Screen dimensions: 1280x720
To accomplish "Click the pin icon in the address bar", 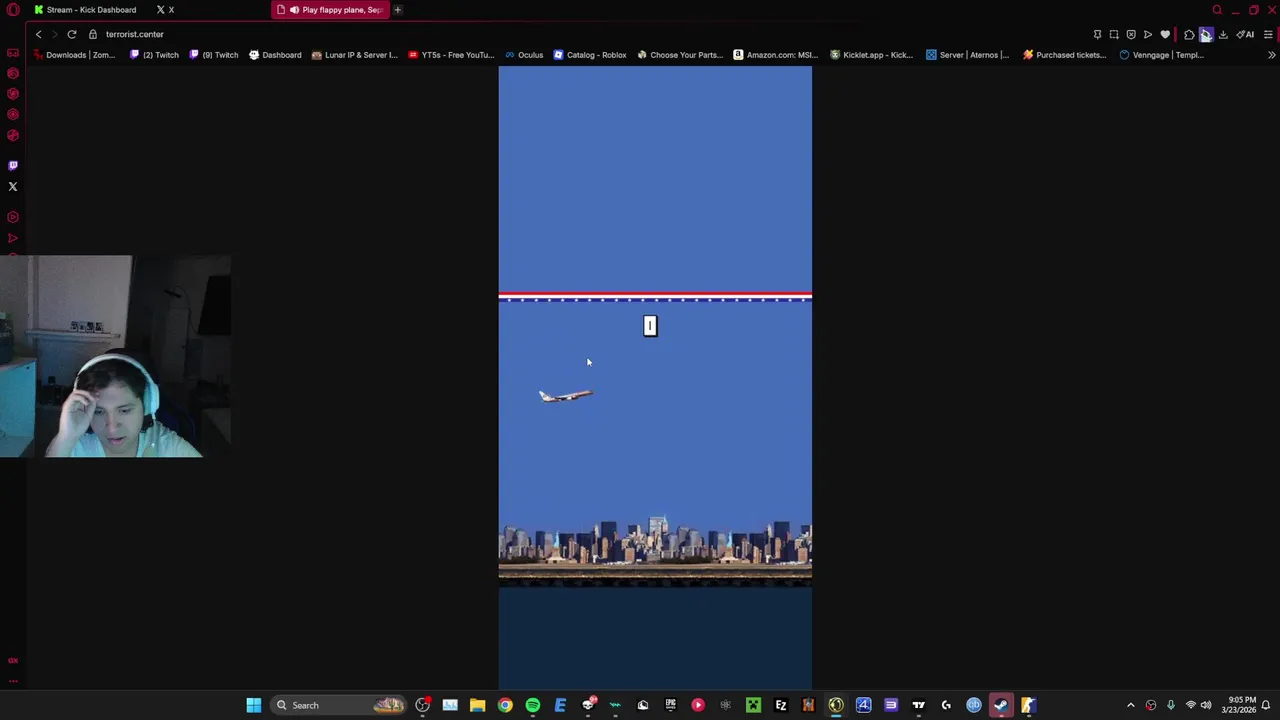I will 1097,34.
